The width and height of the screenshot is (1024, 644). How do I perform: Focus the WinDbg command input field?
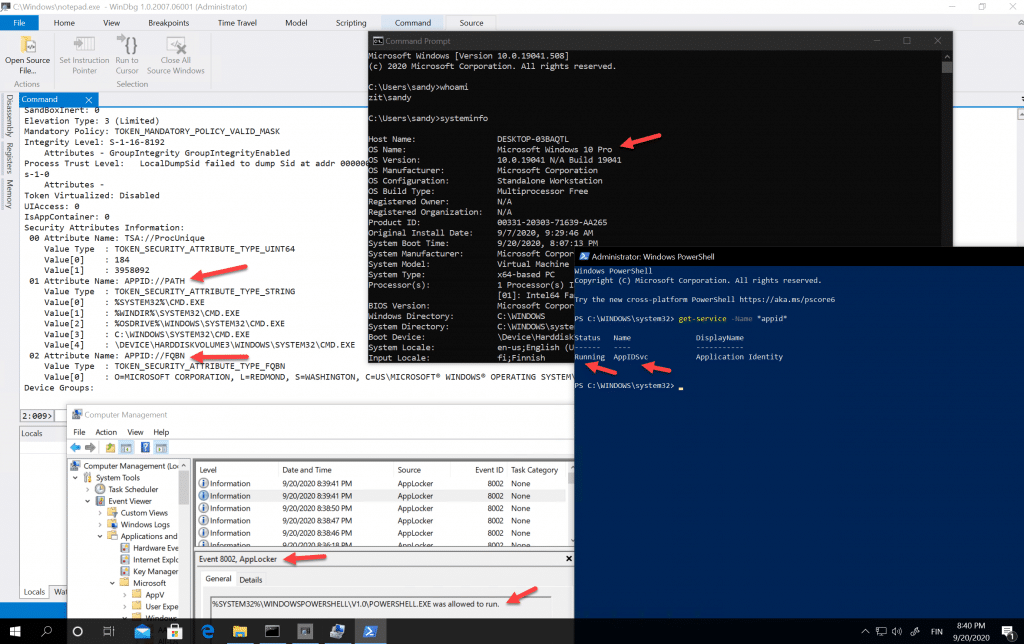click(x=62, y=415)
